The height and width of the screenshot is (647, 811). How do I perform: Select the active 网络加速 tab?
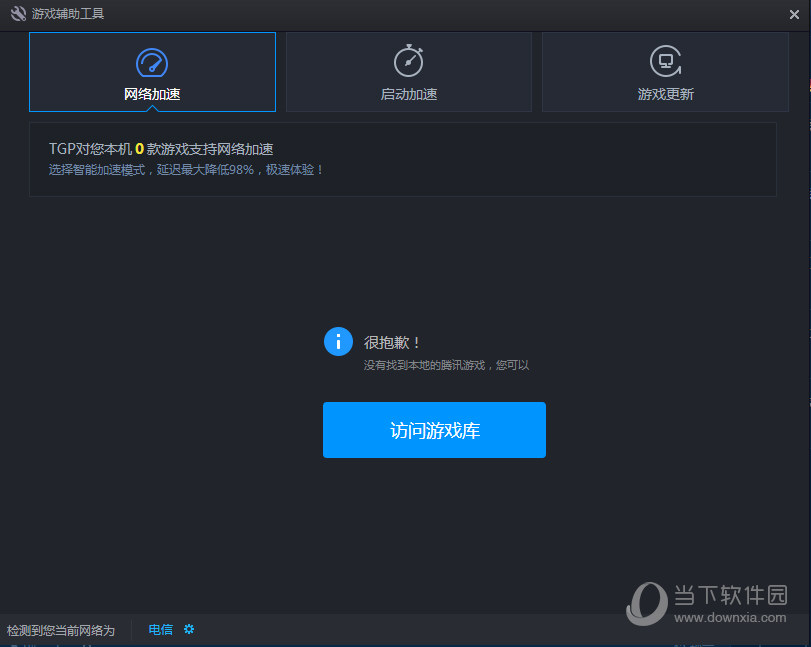point(152,71)
